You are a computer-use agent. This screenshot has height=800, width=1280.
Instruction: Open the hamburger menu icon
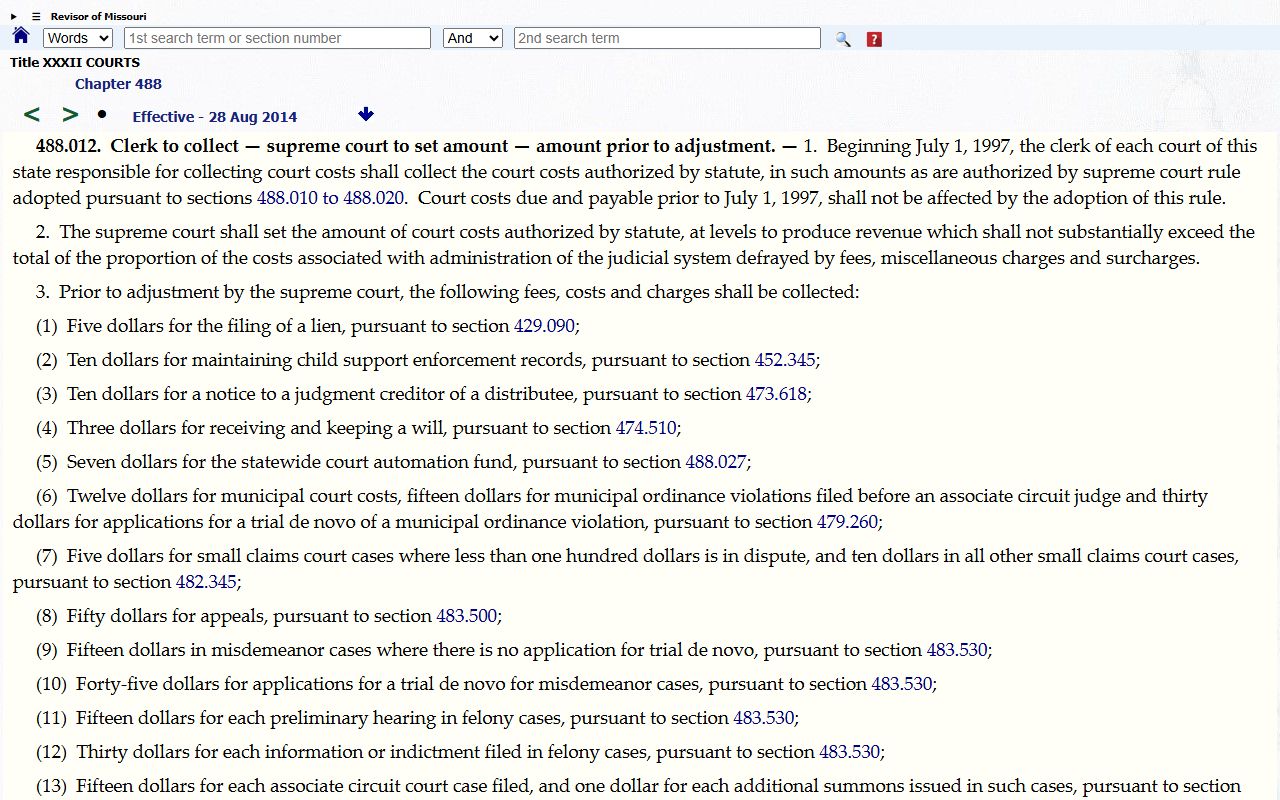click(x=36, y=16)
